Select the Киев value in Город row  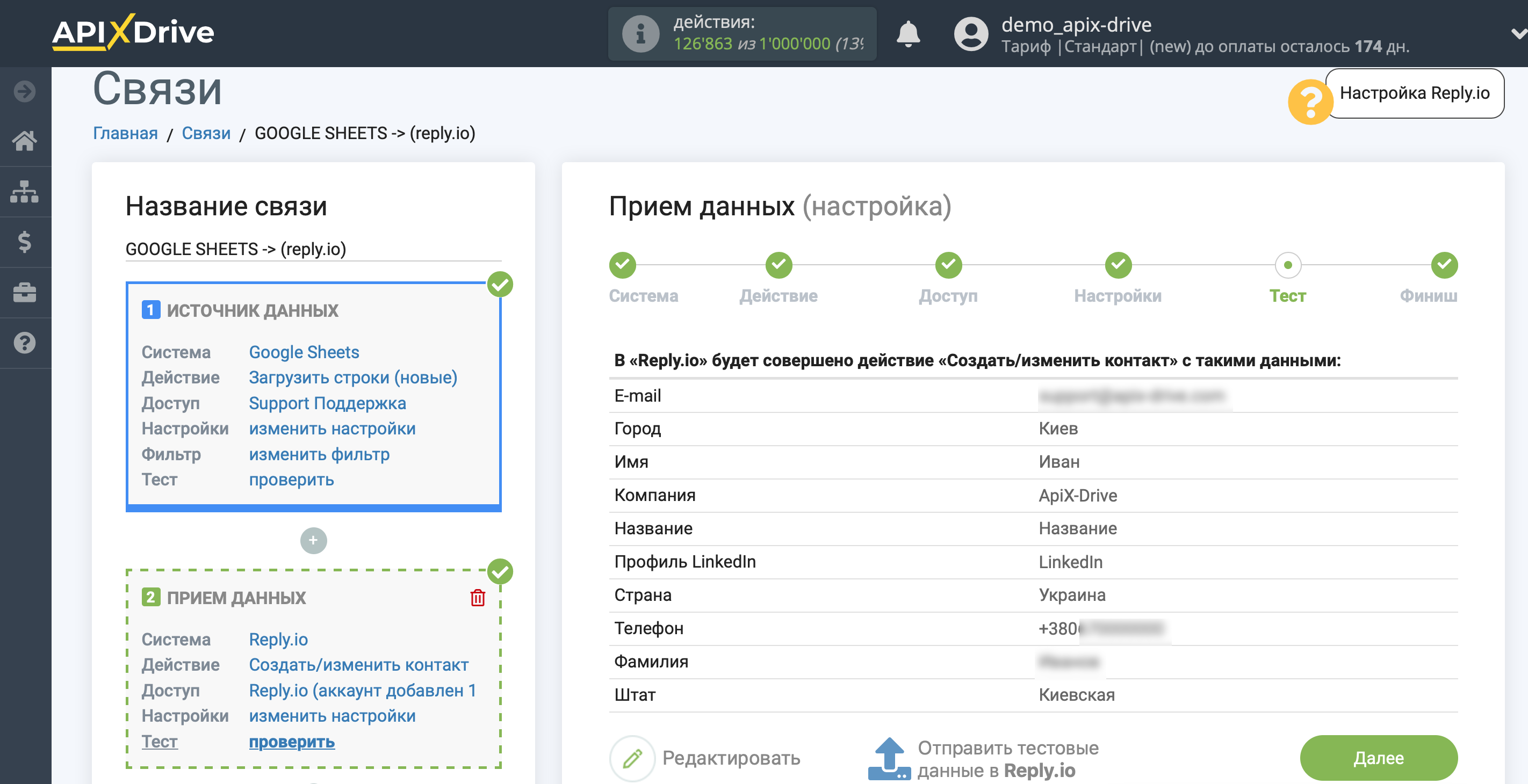(x=1058, y=429)
